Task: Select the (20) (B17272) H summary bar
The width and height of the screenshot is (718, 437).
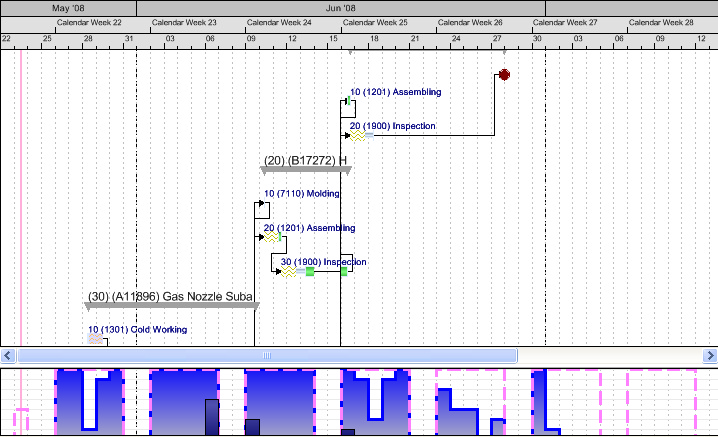Action: click(x=306, y=170)
